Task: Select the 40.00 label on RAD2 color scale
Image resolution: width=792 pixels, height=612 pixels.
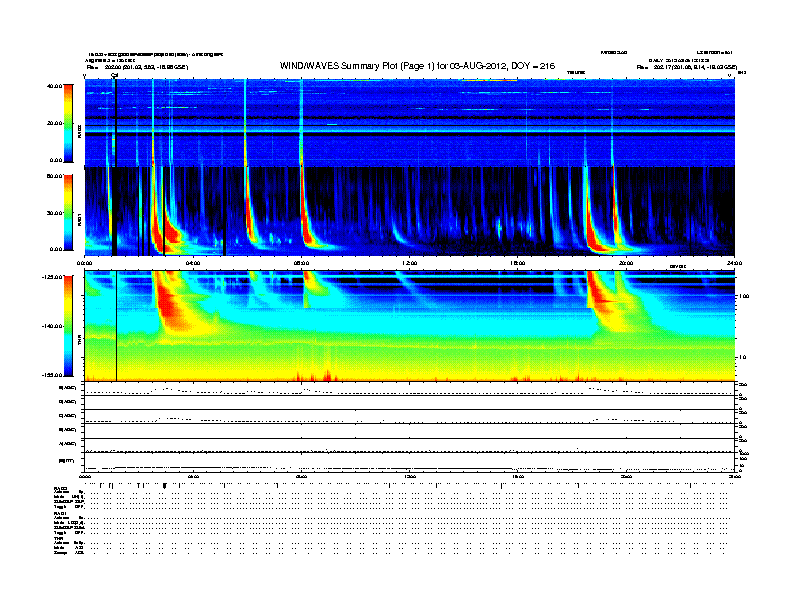Action: click(x=55, y=86)
